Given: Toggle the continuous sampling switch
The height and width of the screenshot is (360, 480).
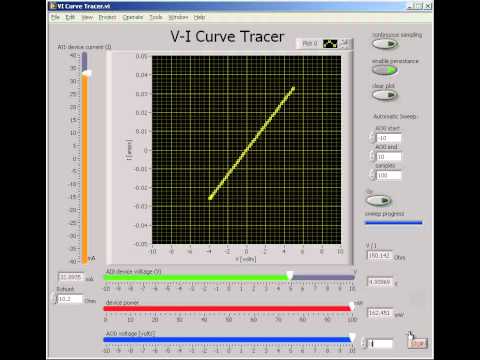Looking at the screenshot, I should (385, 44).
